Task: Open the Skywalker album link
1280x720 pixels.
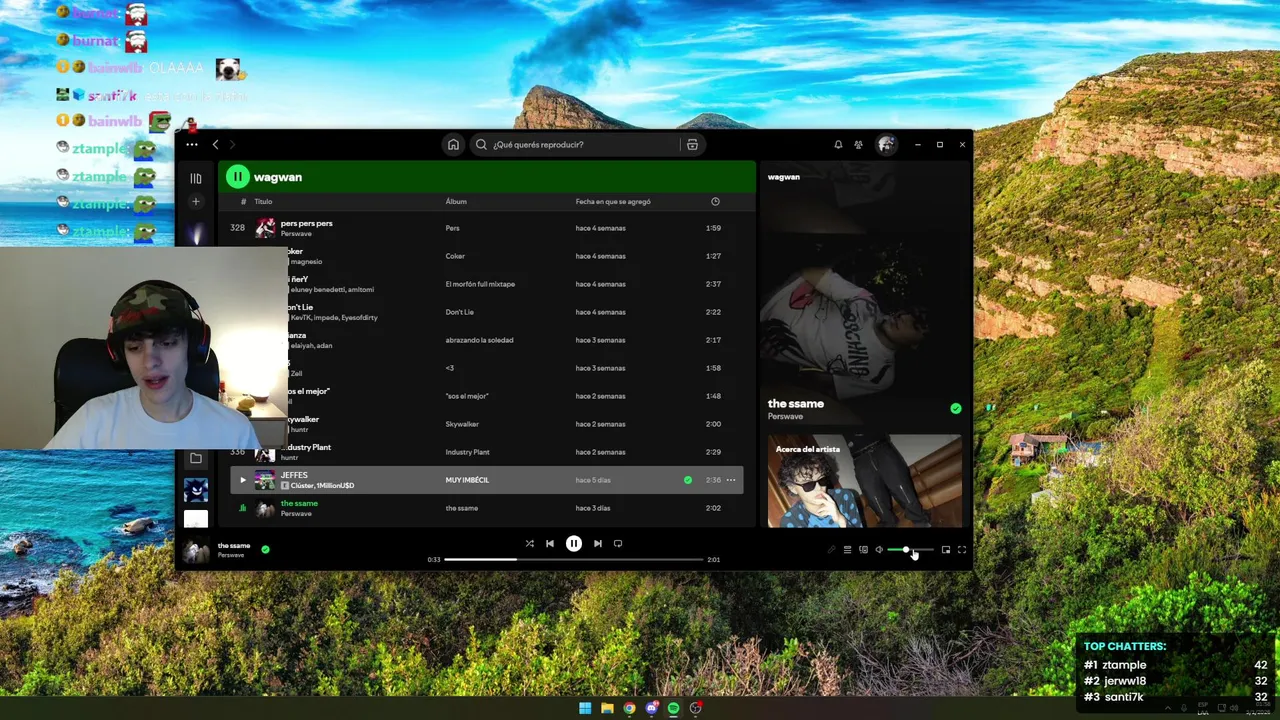Action: point(462,424)
